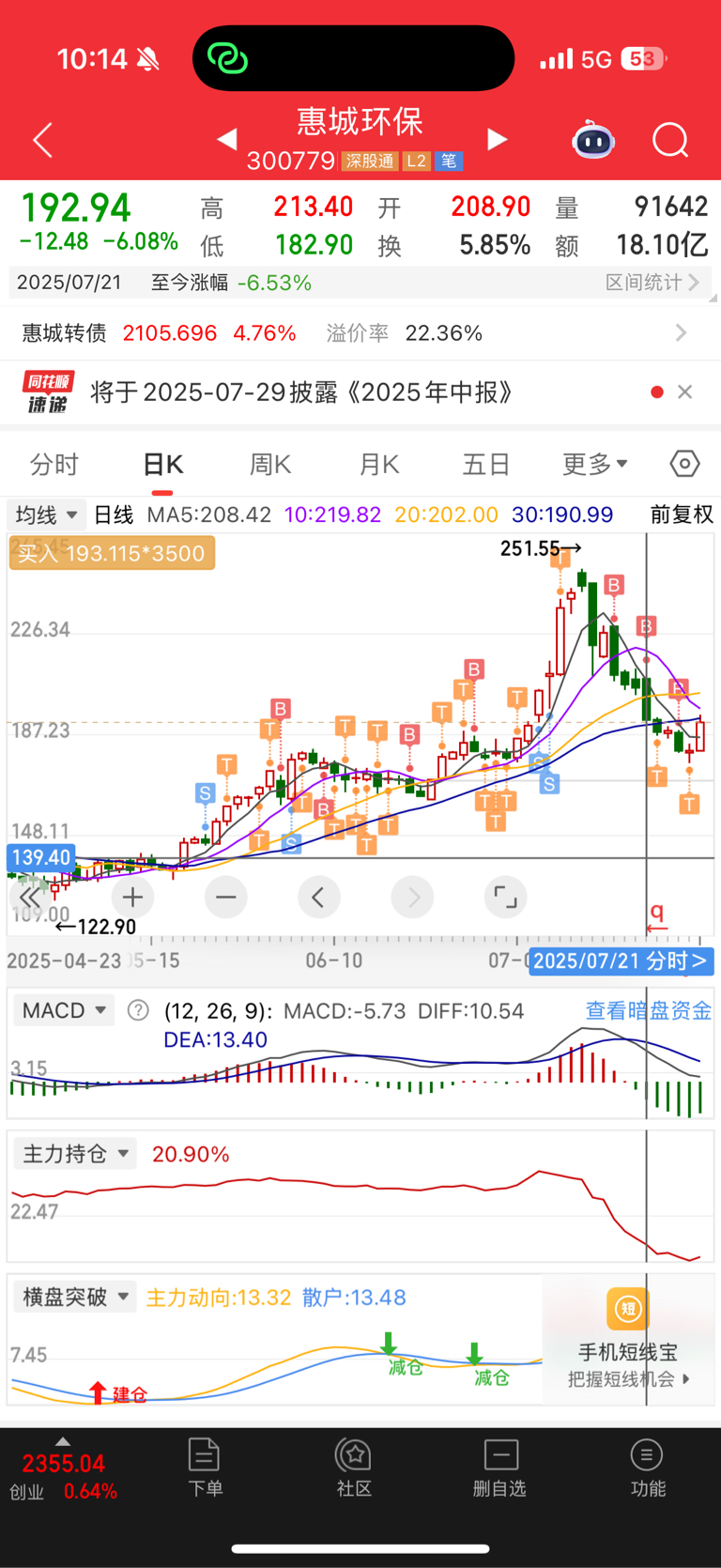Open 下单 order icon in bottom bar
721x1568 pixels.
[x=205, y=1468]
